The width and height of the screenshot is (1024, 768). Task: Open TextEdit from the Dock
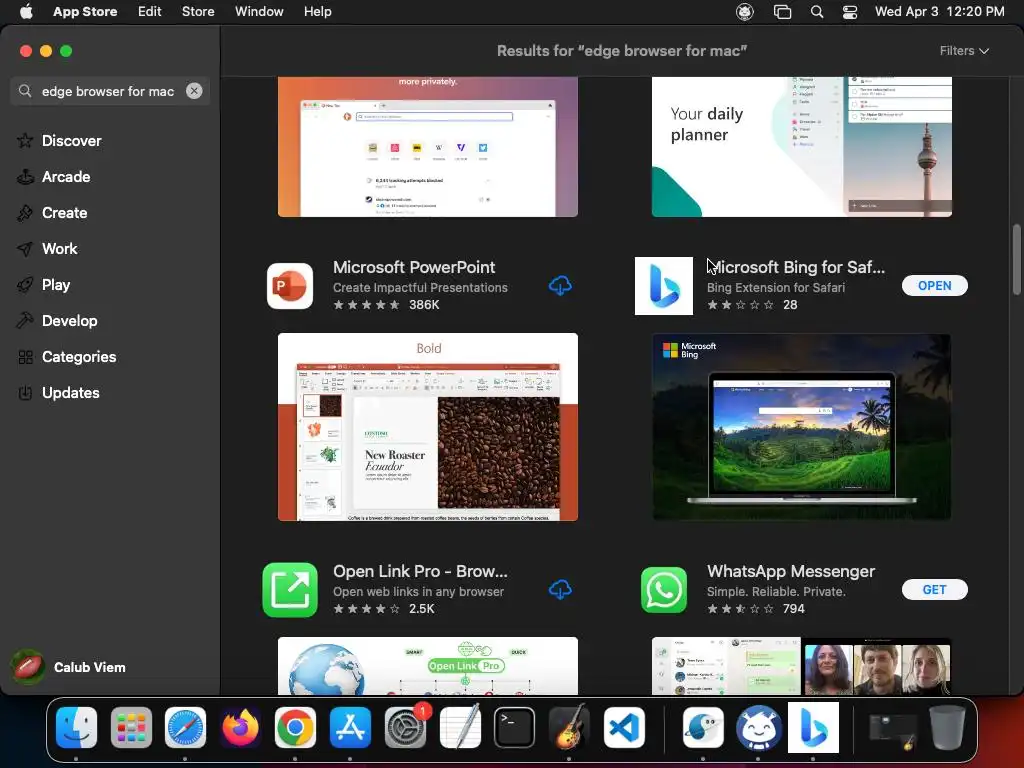pyautogui.click(x=460, y=726)
